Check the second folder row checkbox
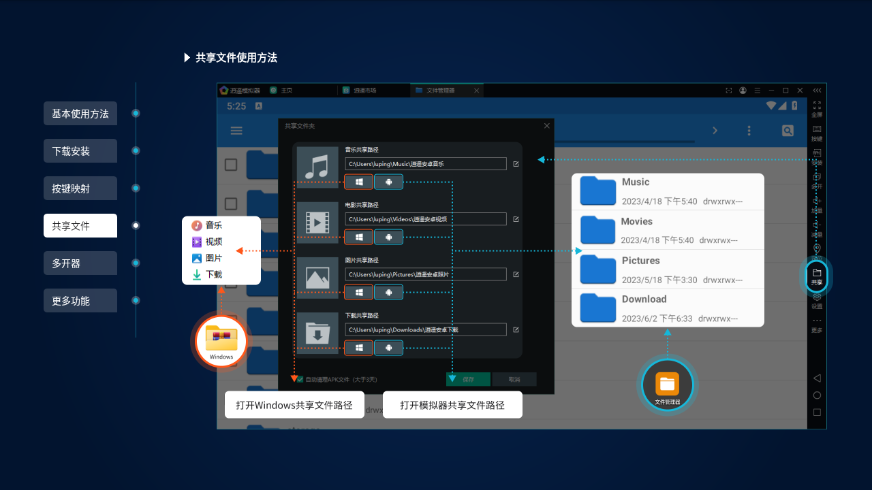Screen dimensions: 872x490 coord(231,204)
